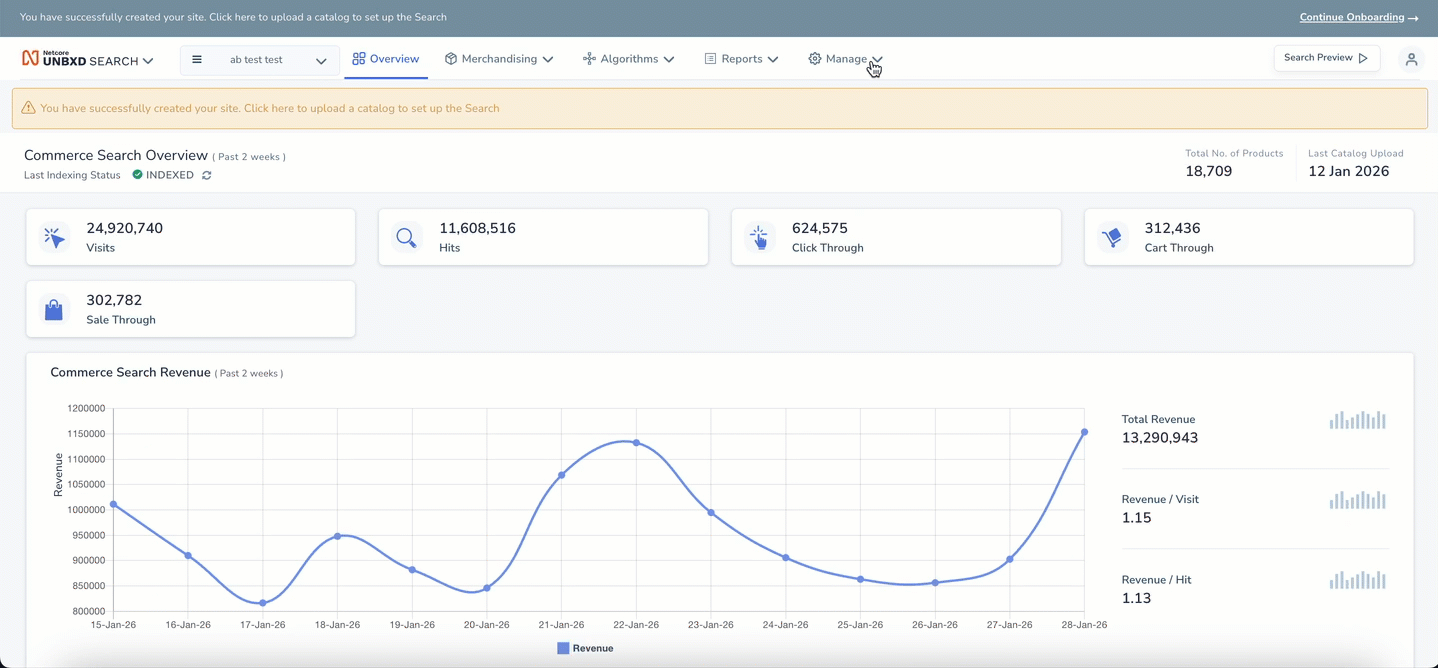Image resolution: width=1438 pixels, height=668 pixels.
Task: Click the 28-Jan-26 data point on chart
Action: (x=1084, y=432)
